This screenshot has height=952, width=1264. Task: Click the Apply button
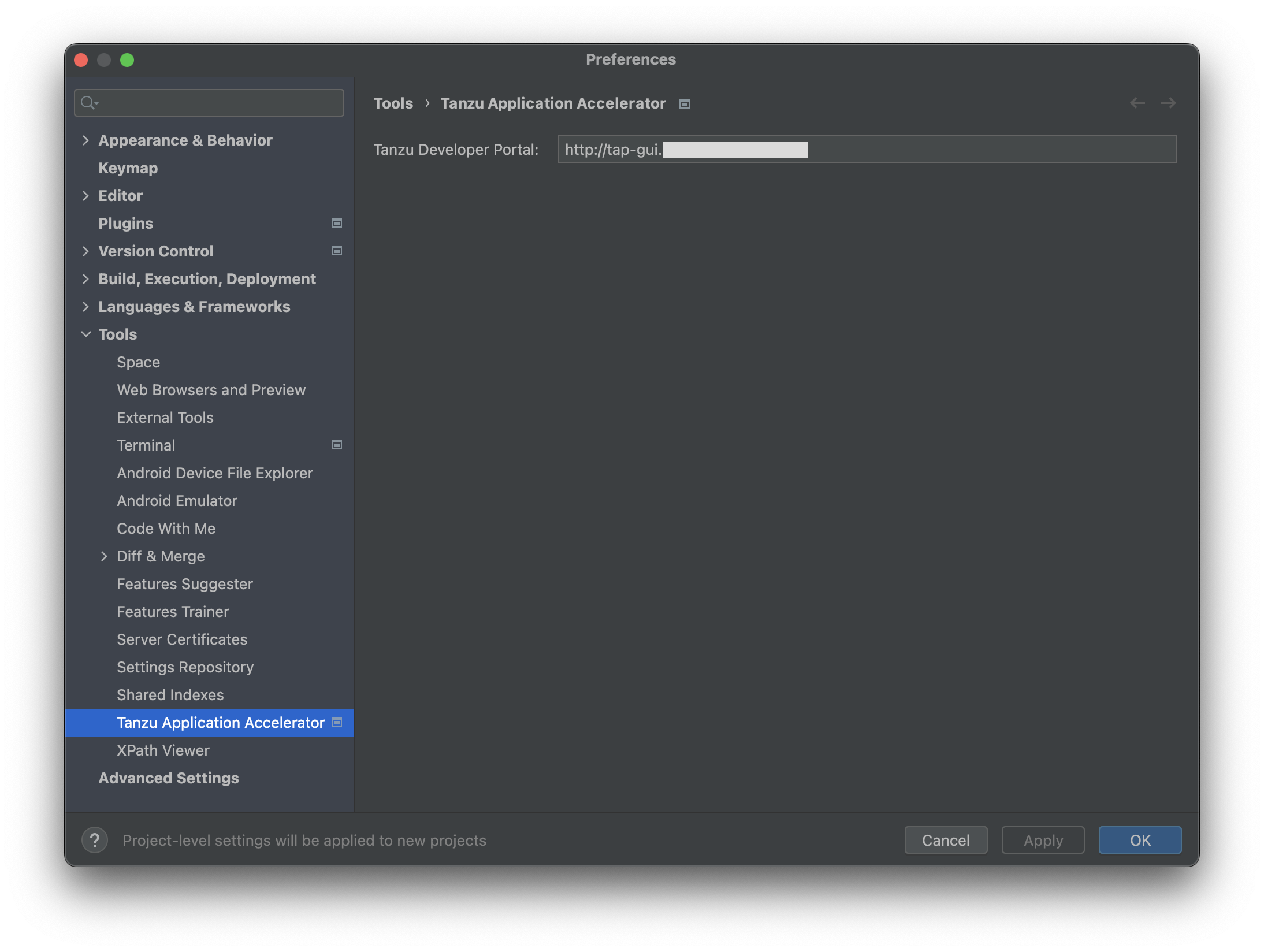[1043, 840]
